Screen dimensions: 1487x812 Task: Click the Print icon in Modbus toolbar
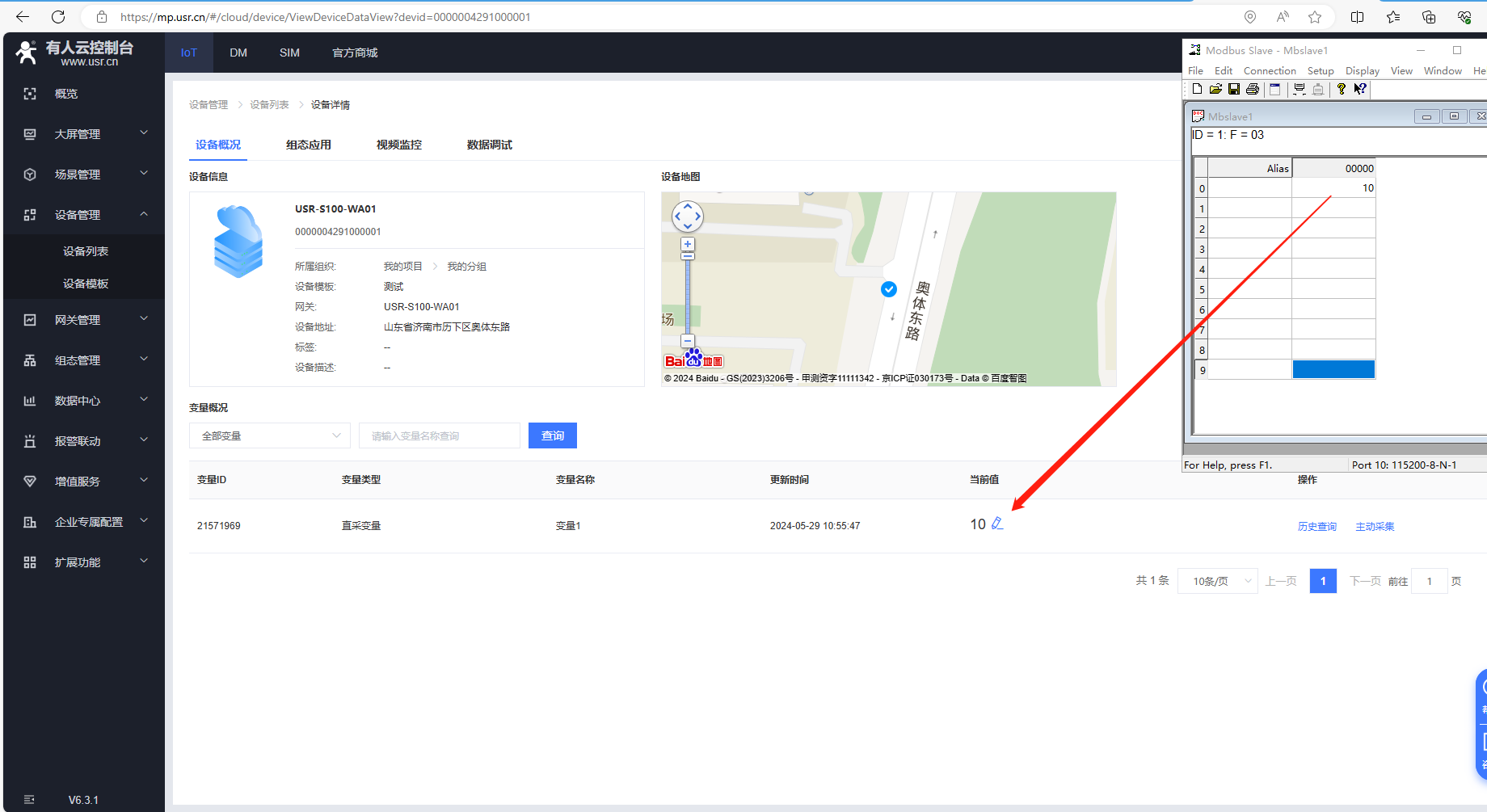tap(1253, 89)
